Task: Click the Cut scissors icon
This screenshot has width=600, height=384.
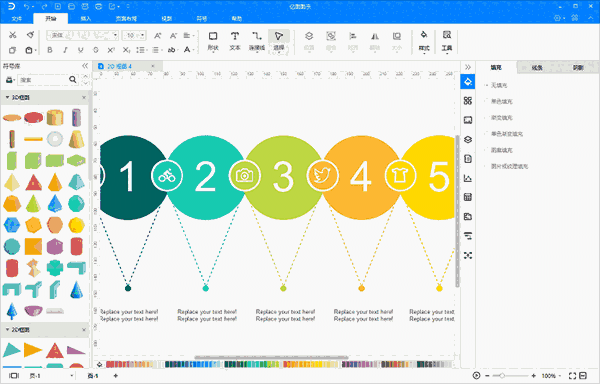Action: [x=13, y=35]
